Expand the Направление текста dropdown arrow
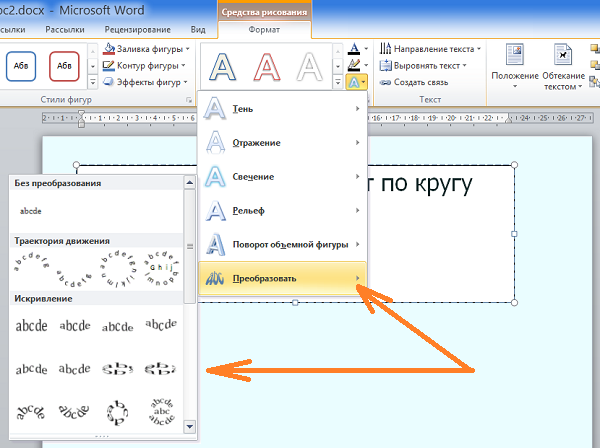 tap(479, 49)
